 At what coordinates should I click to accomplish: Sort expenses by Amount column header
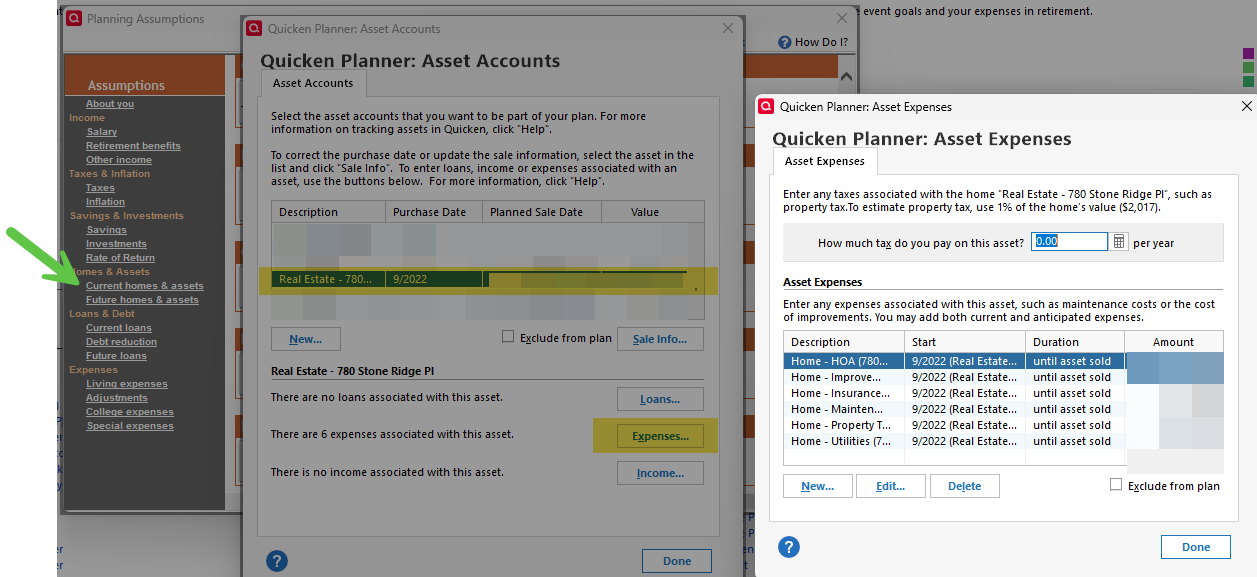tap(1174, 341)
